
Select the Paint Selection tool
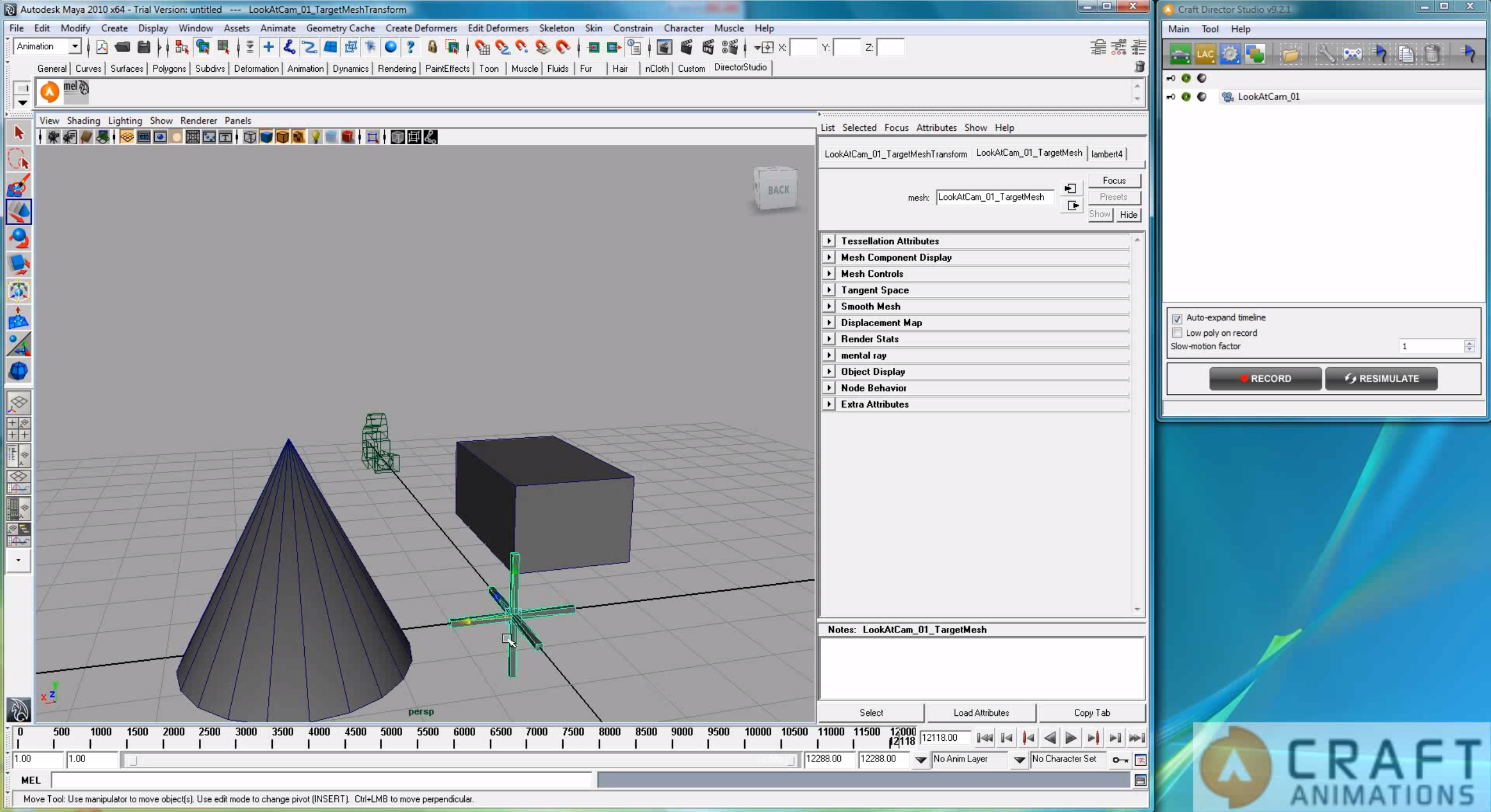[x=19, y=185]
